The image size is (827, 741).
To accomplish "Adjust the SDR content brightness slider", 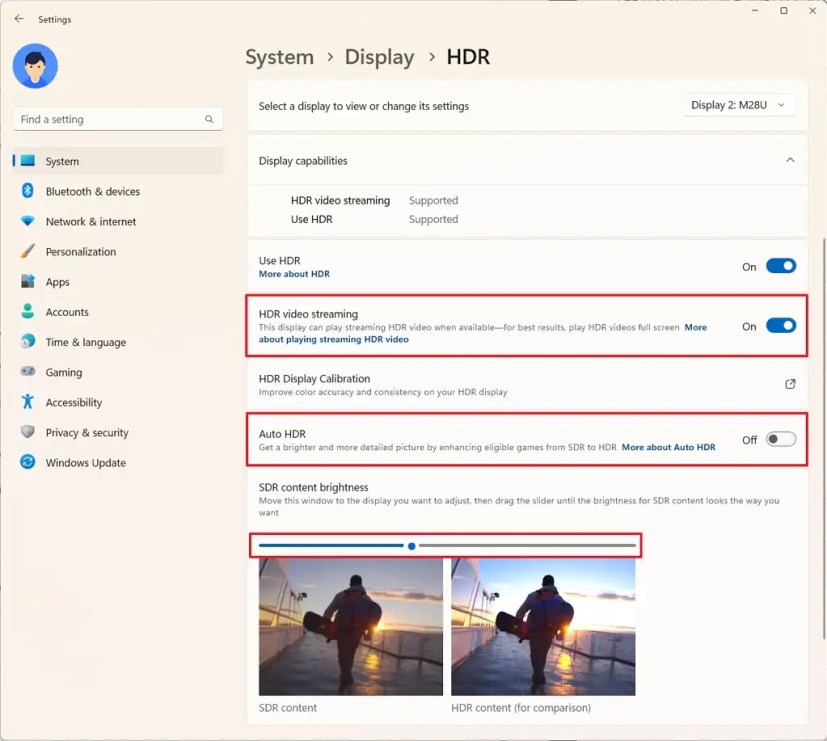I will (411, 546).
